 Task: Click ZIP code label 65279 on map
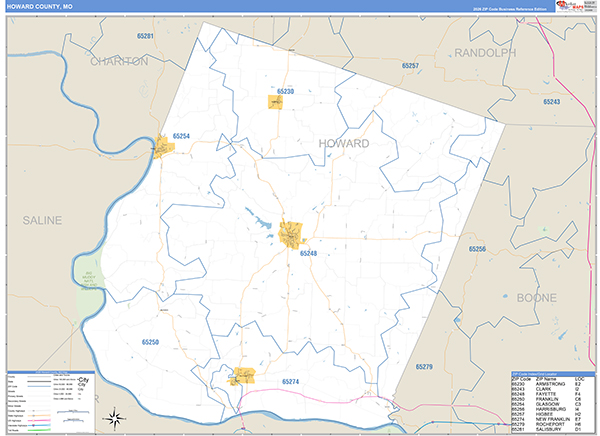pos(424,367)
